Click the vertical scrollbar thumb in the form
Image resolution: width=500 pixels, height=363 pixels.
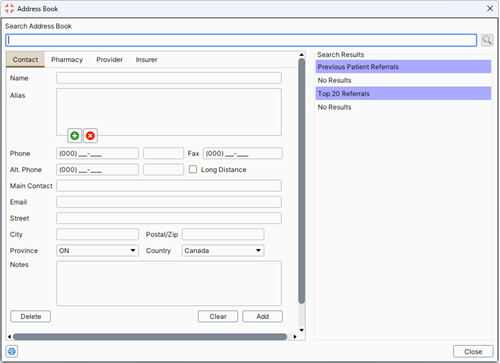coord(302,181)
